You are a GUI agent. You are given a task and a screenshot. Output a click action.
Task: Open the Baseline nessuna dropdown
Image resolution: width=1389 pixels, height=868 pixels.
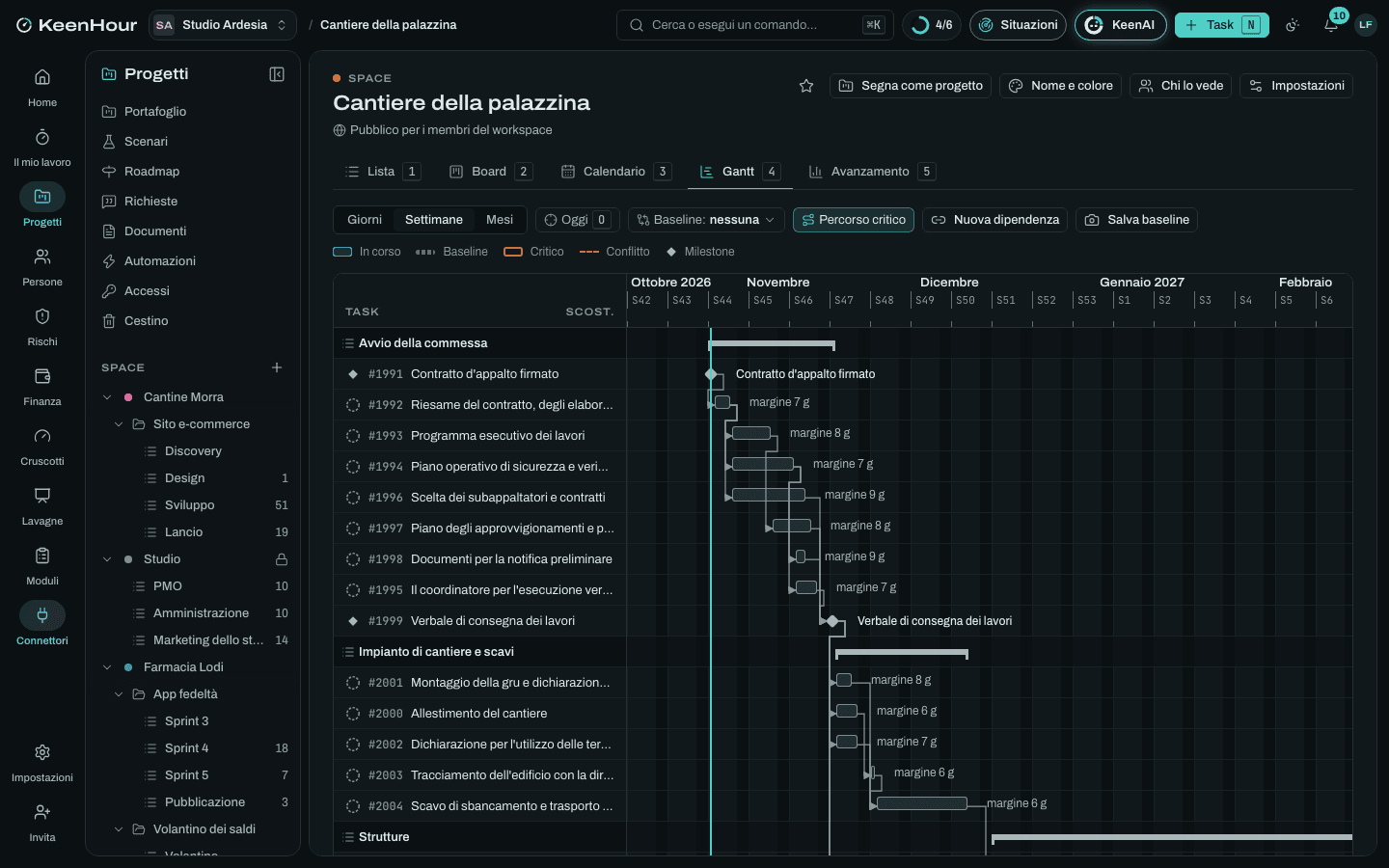[706, 220]
